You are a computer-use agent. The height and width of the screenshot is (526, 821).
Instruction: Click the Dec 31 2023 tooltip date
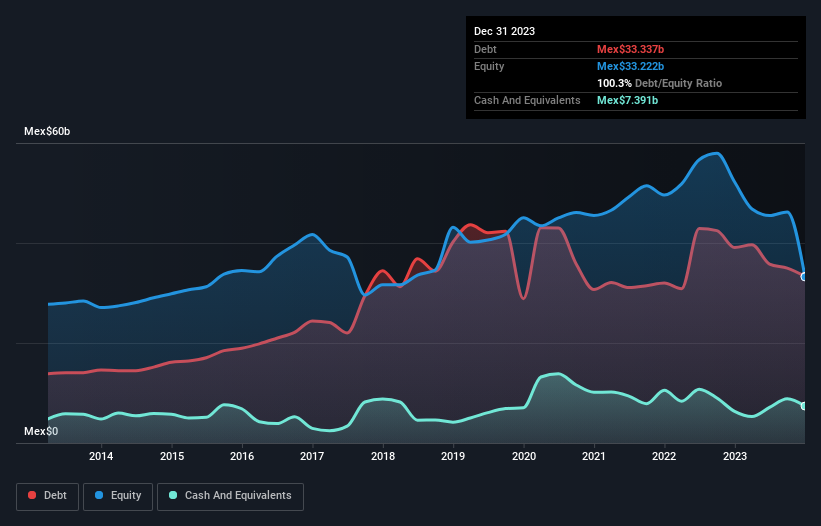pos(504,31)
